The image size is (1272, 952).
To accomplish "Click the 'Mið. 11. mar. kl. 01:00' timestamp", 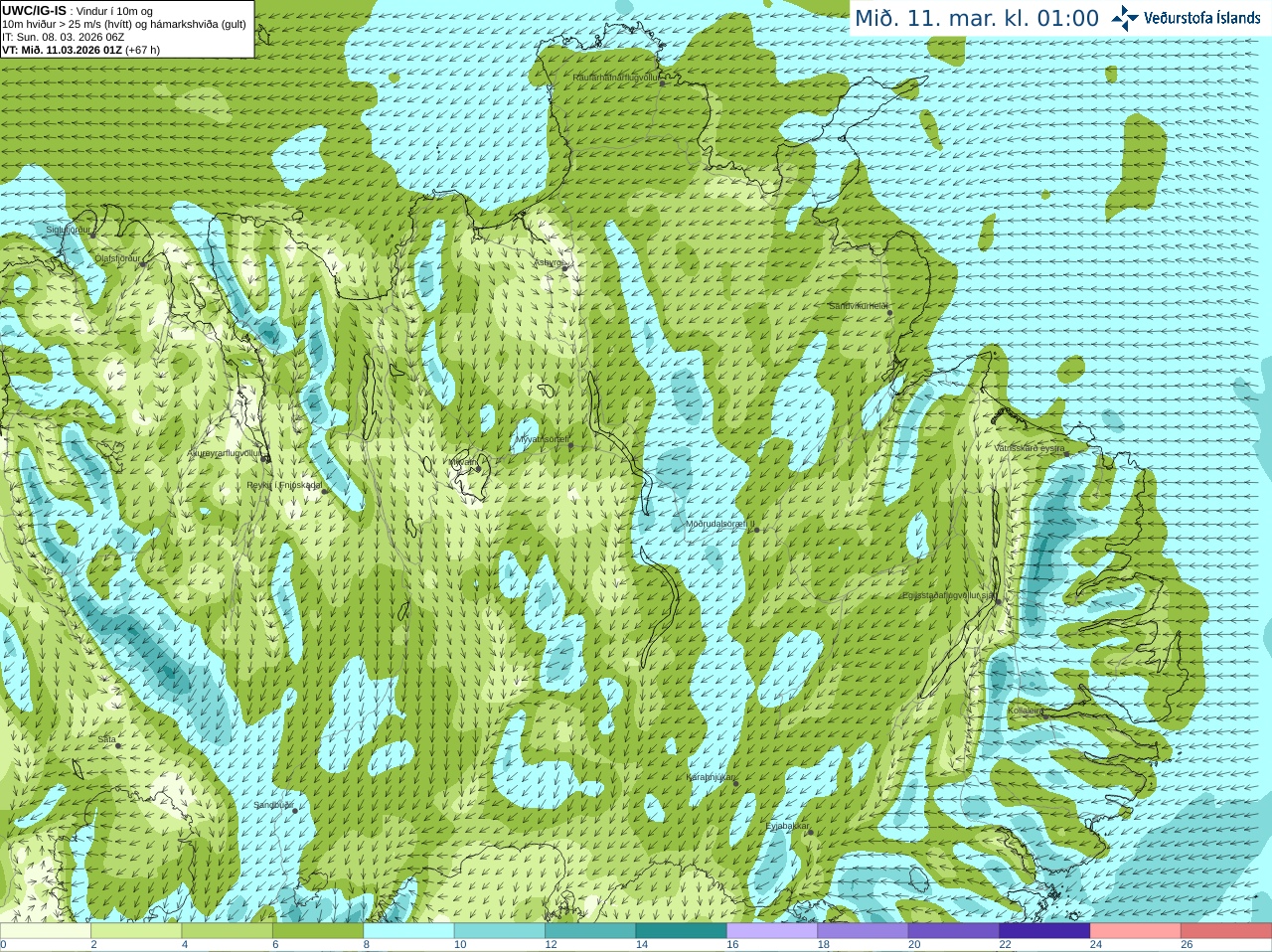I will (x=977, y=19).
